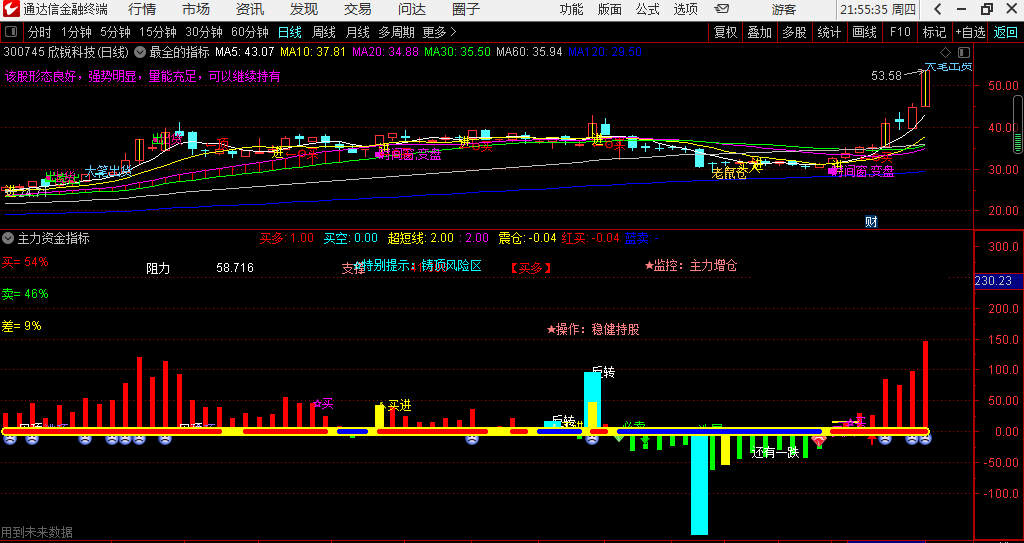The image size is (1024, 543).
Task: Click the ★监控: 主力增仓 text
Action: coord(691,266)
